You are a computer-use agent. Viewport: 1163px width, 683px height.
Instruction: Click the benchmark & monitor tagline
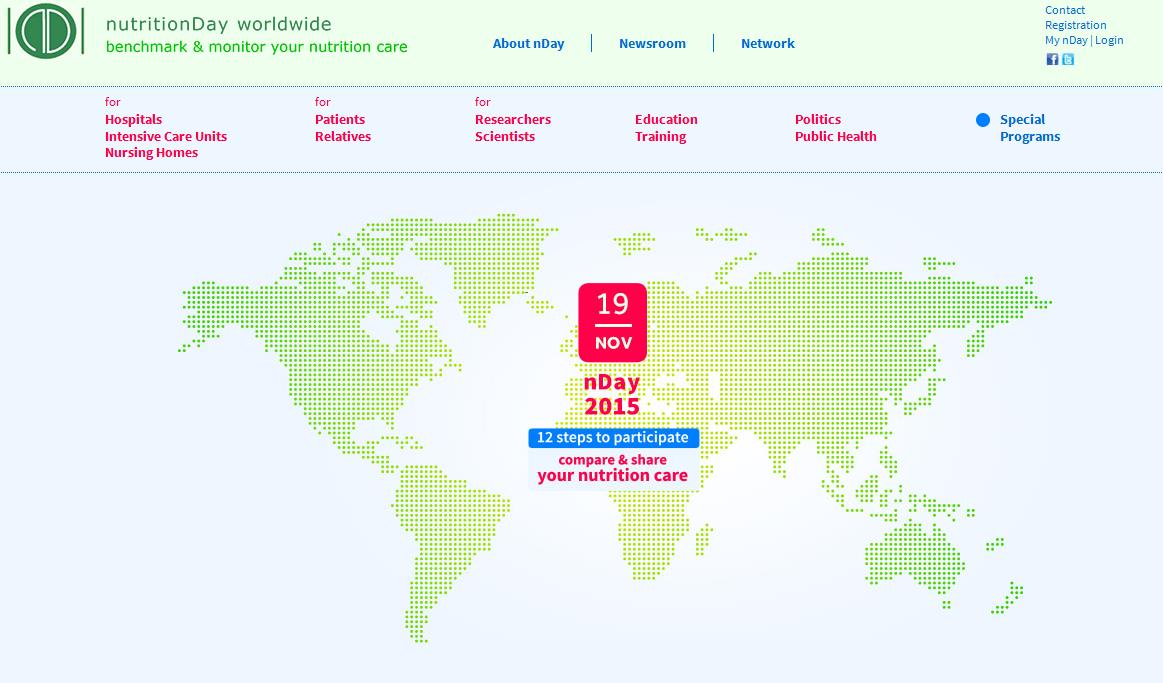(x=257, y=47)
